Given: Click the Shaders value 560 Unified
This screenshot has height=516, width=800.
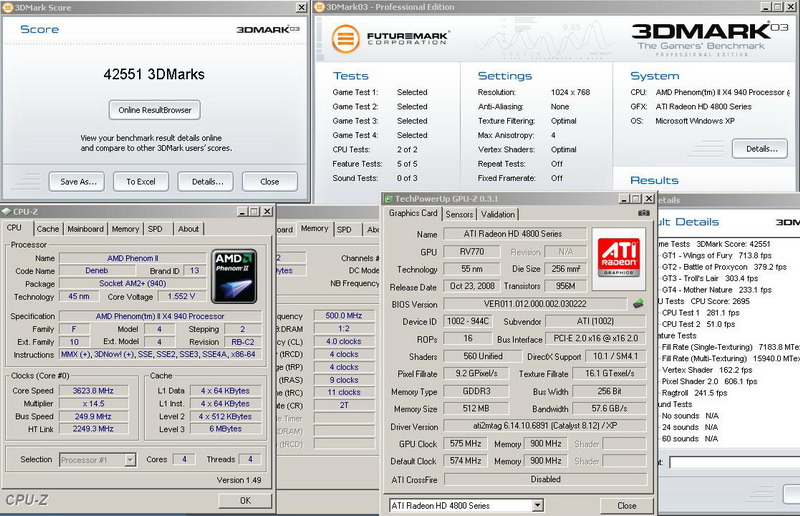Looking at the screenshot, I should (483, 356).
